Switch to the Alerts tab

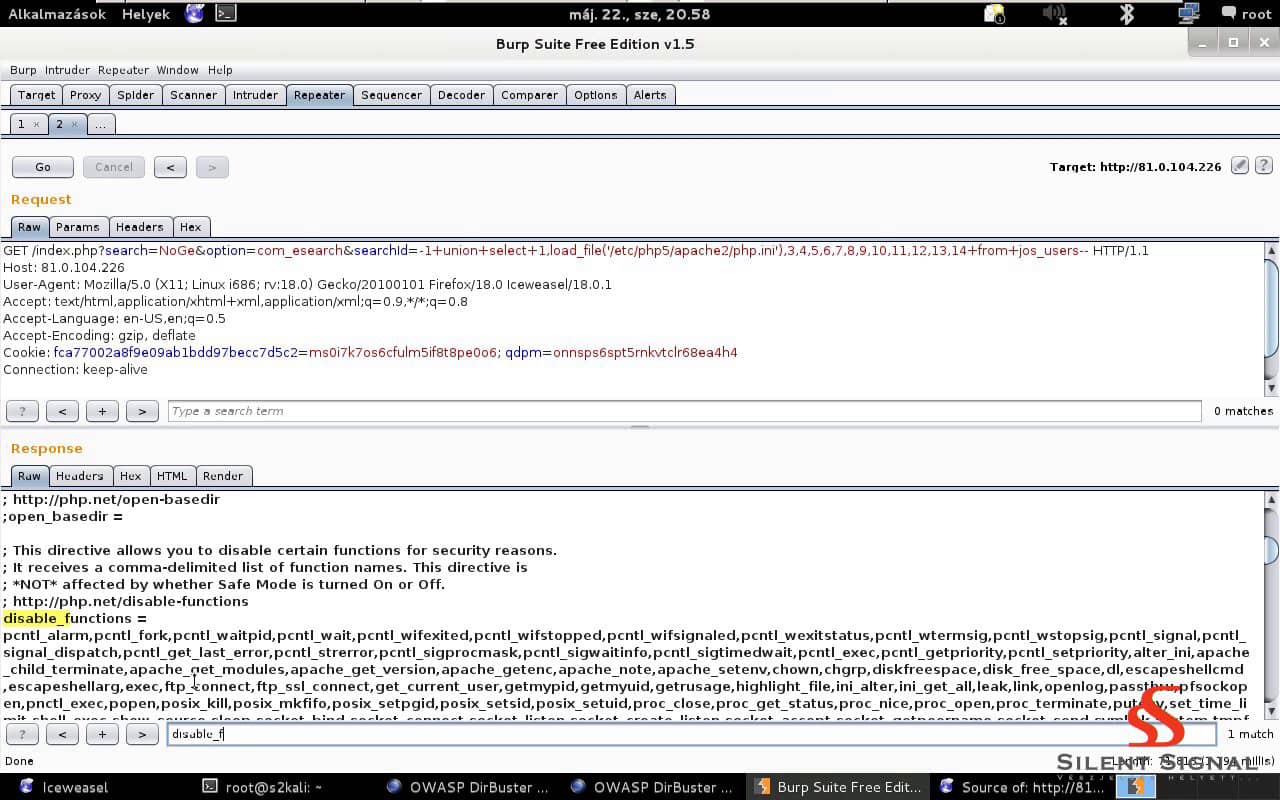649,95
